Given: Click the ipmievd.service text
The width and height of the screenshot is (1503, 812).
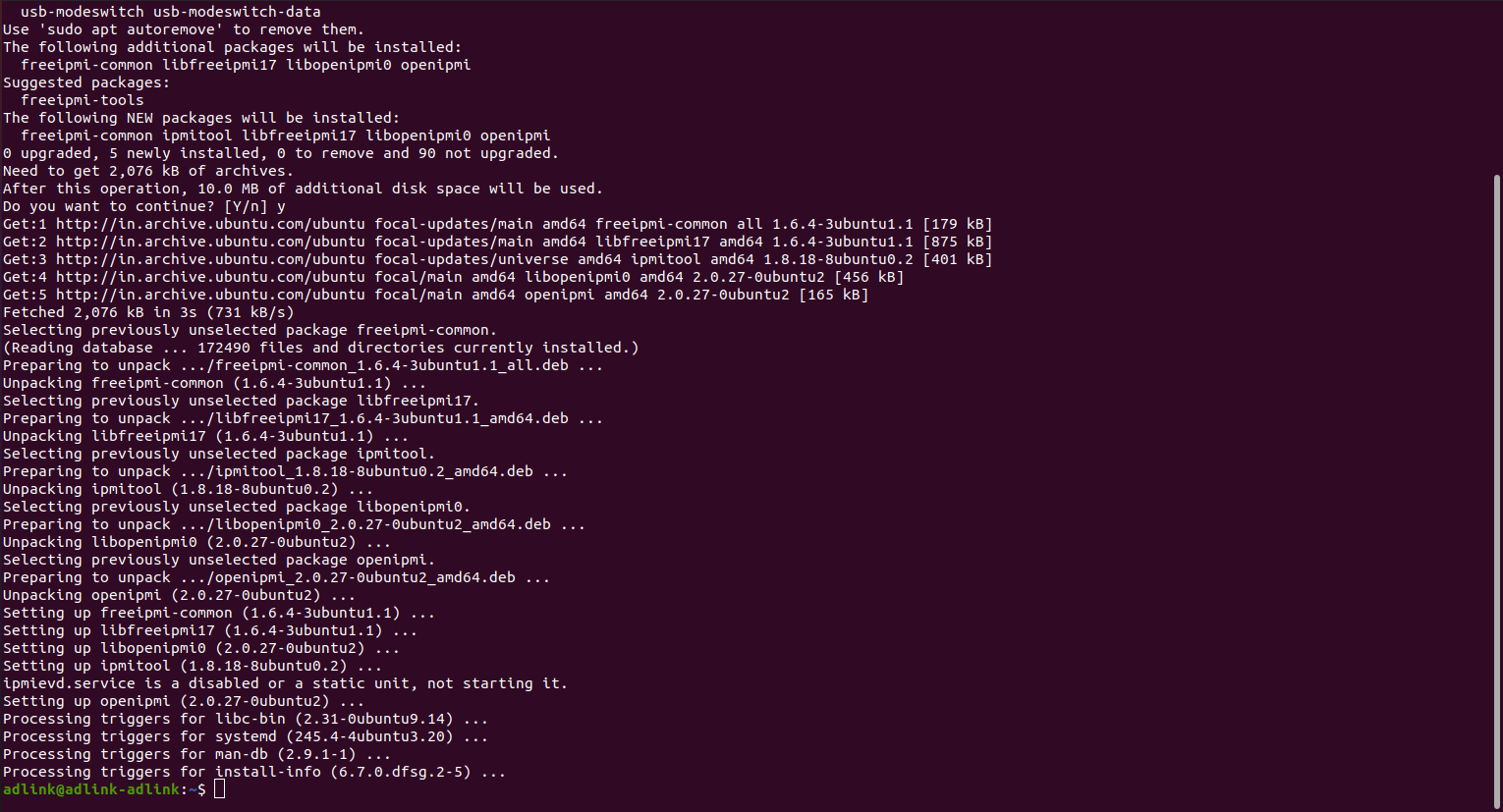Looking at the screenshot, I should pos(69,683).
